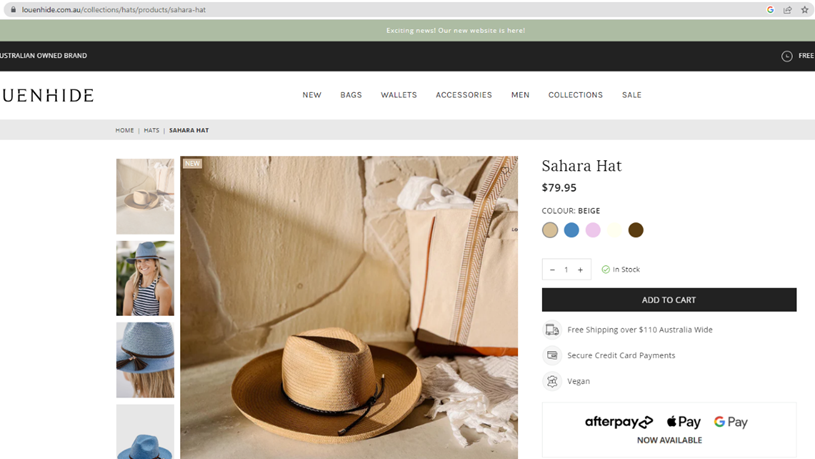Screen dimensions: 815x459
Task: Click the Vegan badge icon
Action: [552, 381]
